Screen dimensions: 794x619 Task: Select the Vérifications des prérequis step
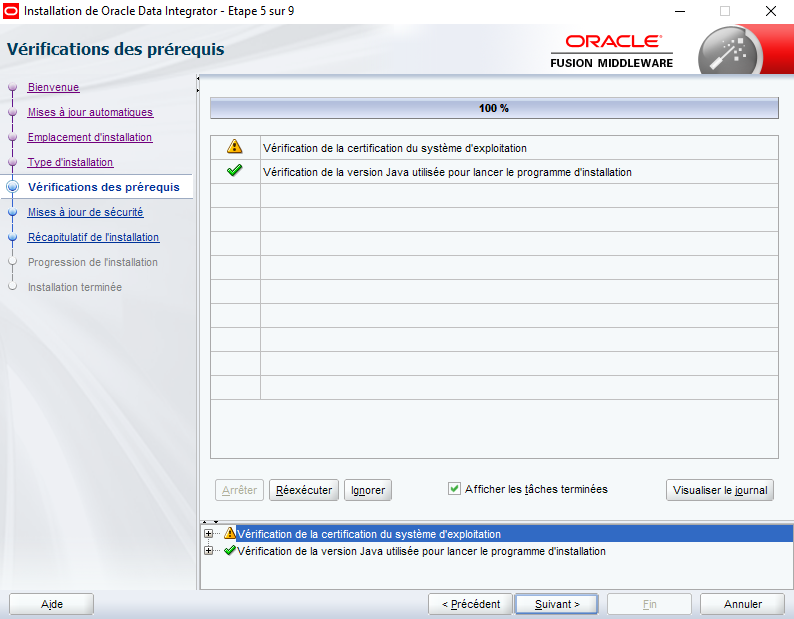104,187
